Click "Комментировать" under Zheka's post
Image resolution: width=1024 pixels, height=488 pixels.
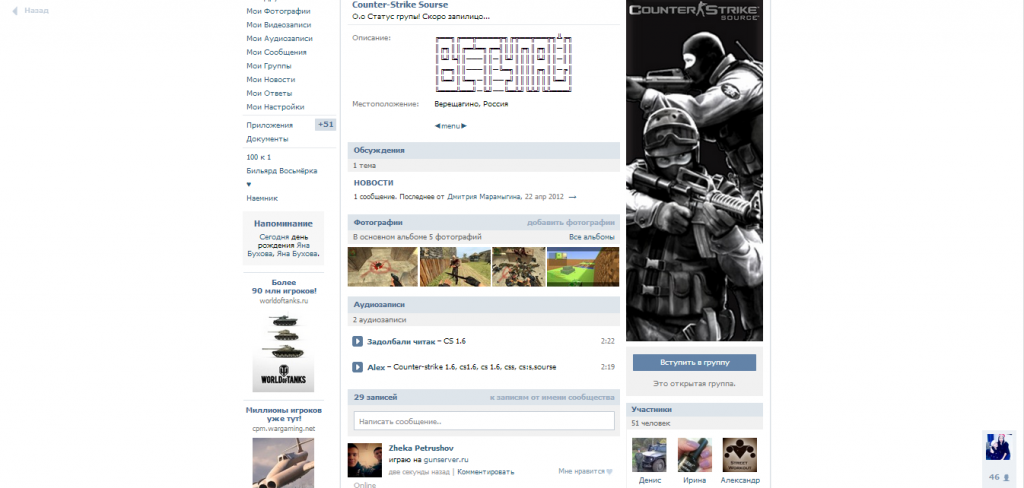pos(486,471)
